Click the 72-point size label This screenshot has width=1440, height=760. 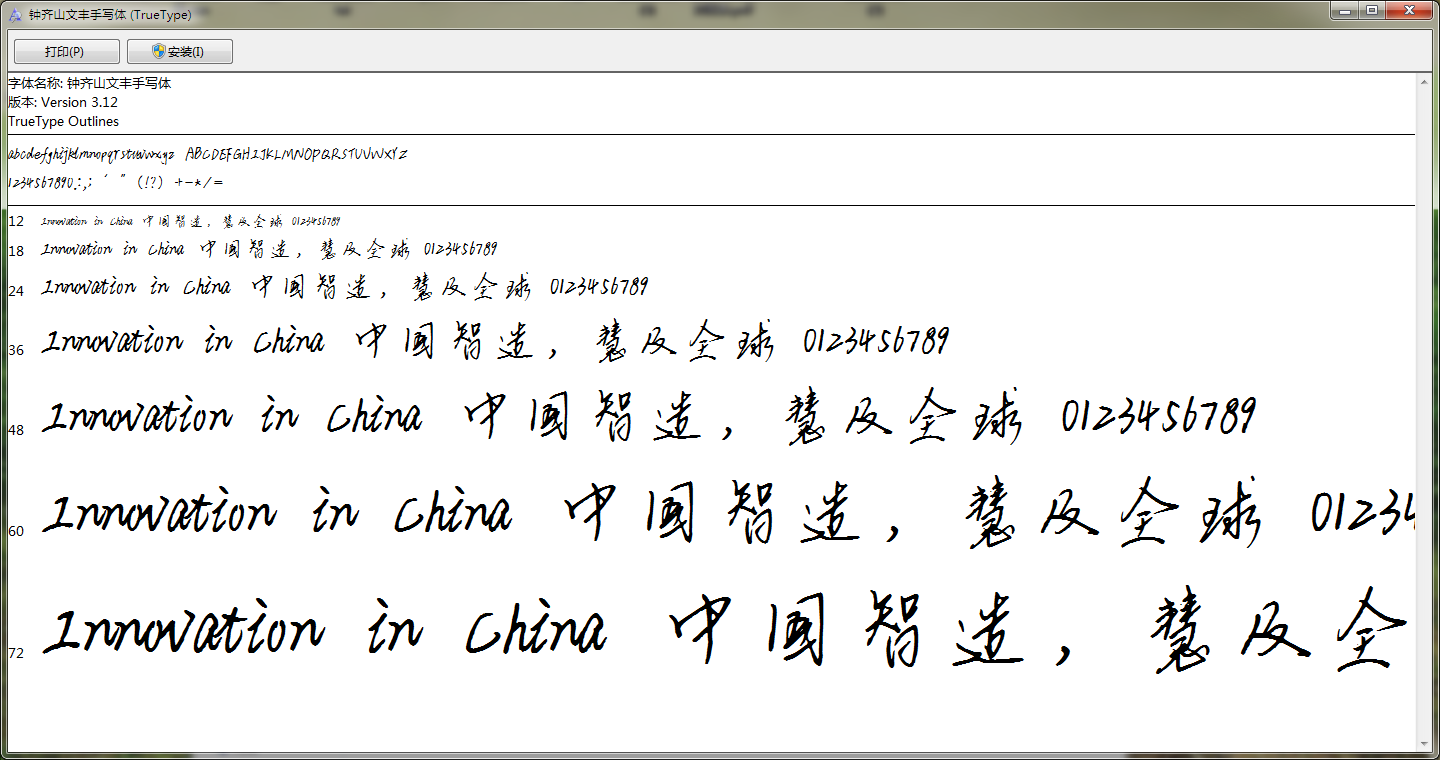pyautogui.click(x=16, y=653)
